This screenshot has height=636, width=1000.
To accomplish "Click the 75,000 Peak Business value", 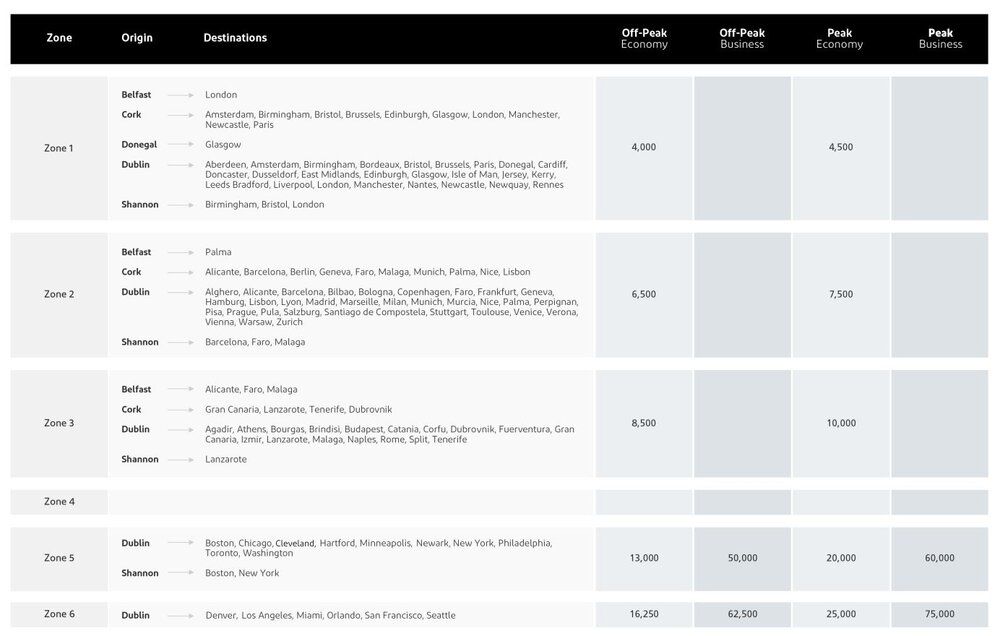I will point(940,614).
